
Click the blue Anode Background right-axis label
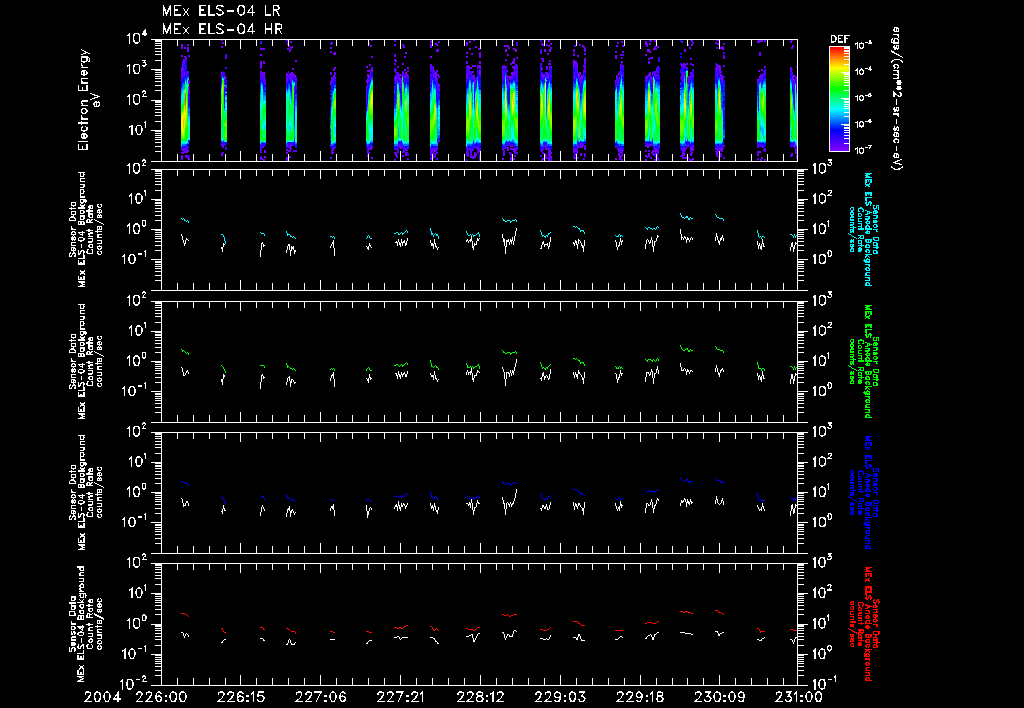point(863,492)
